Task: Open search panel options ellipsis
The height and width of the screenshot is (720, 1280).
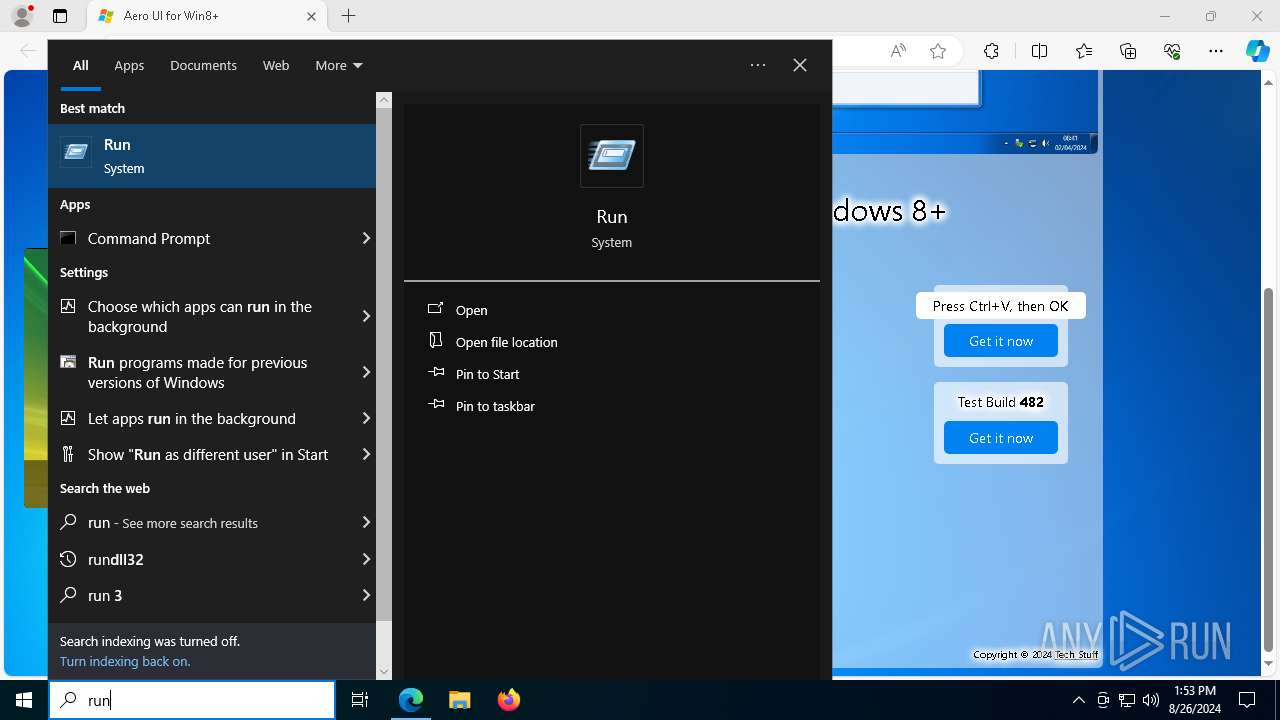Action: coord(758,65)
